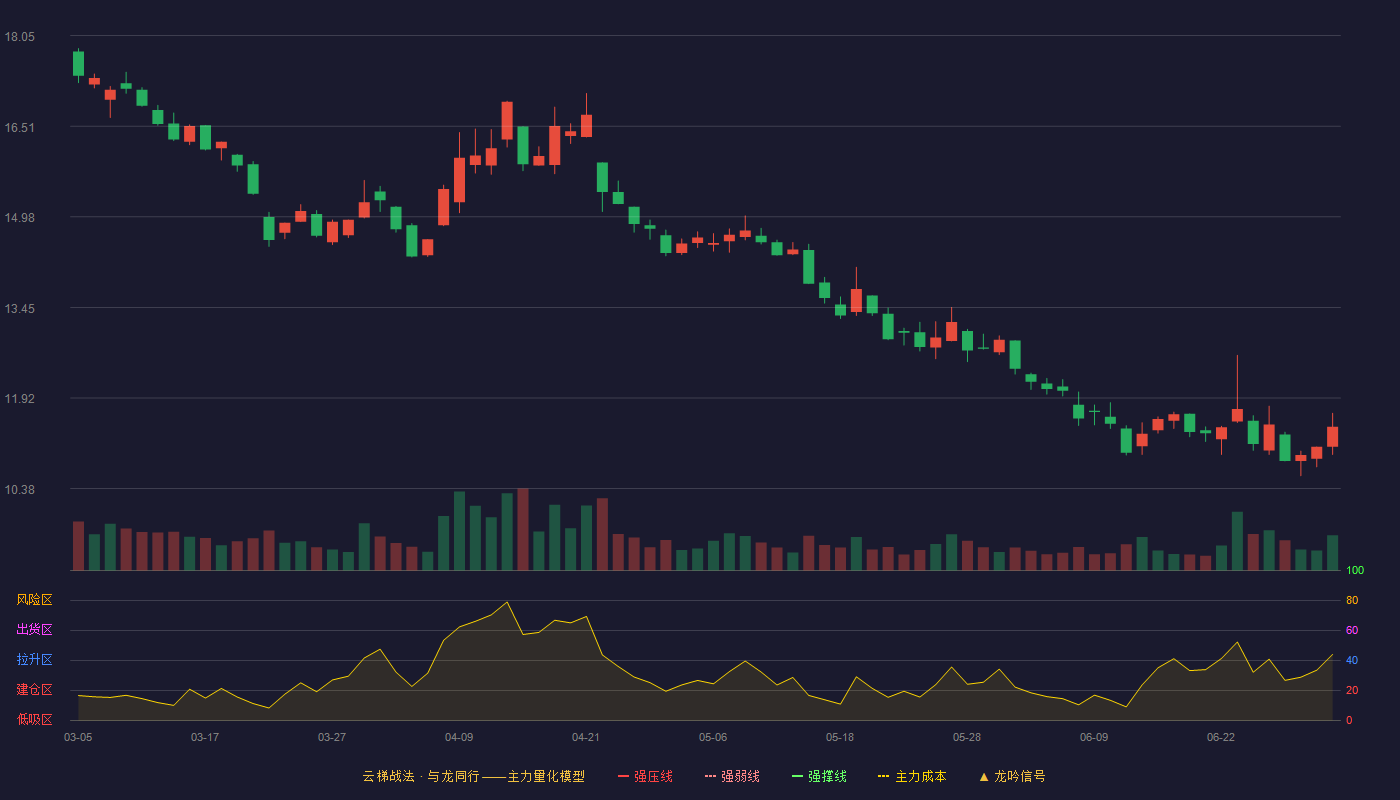
Task: Select the 低吸区 zone label
Action: (x=34, y=718)
